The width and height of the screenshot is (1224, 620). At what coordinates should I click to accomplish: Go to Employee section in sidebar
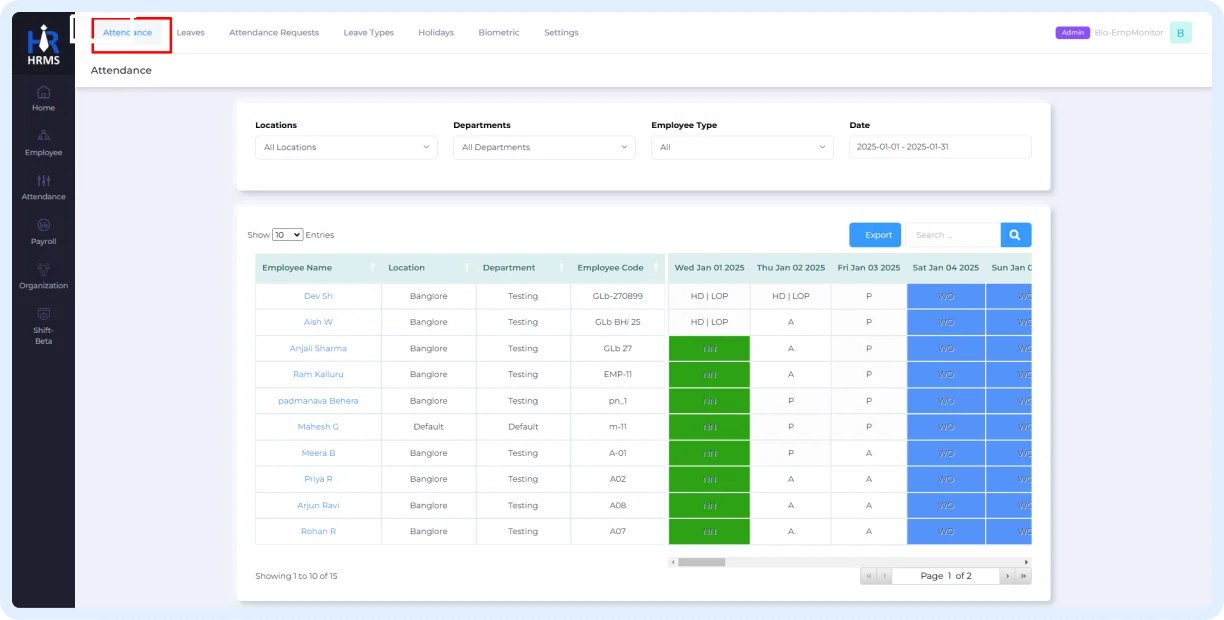(43, 143)
